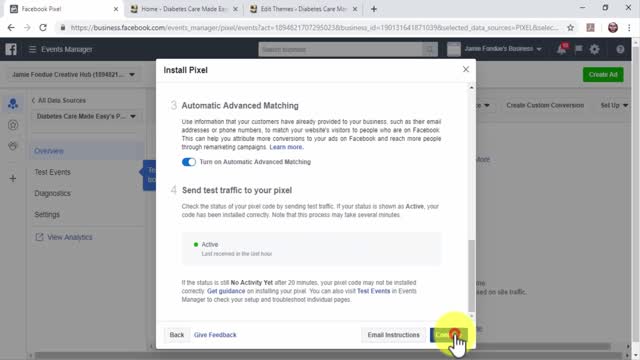Click the View Analytics external link icon
The image size is (640, 360).
tap(39, 237)
